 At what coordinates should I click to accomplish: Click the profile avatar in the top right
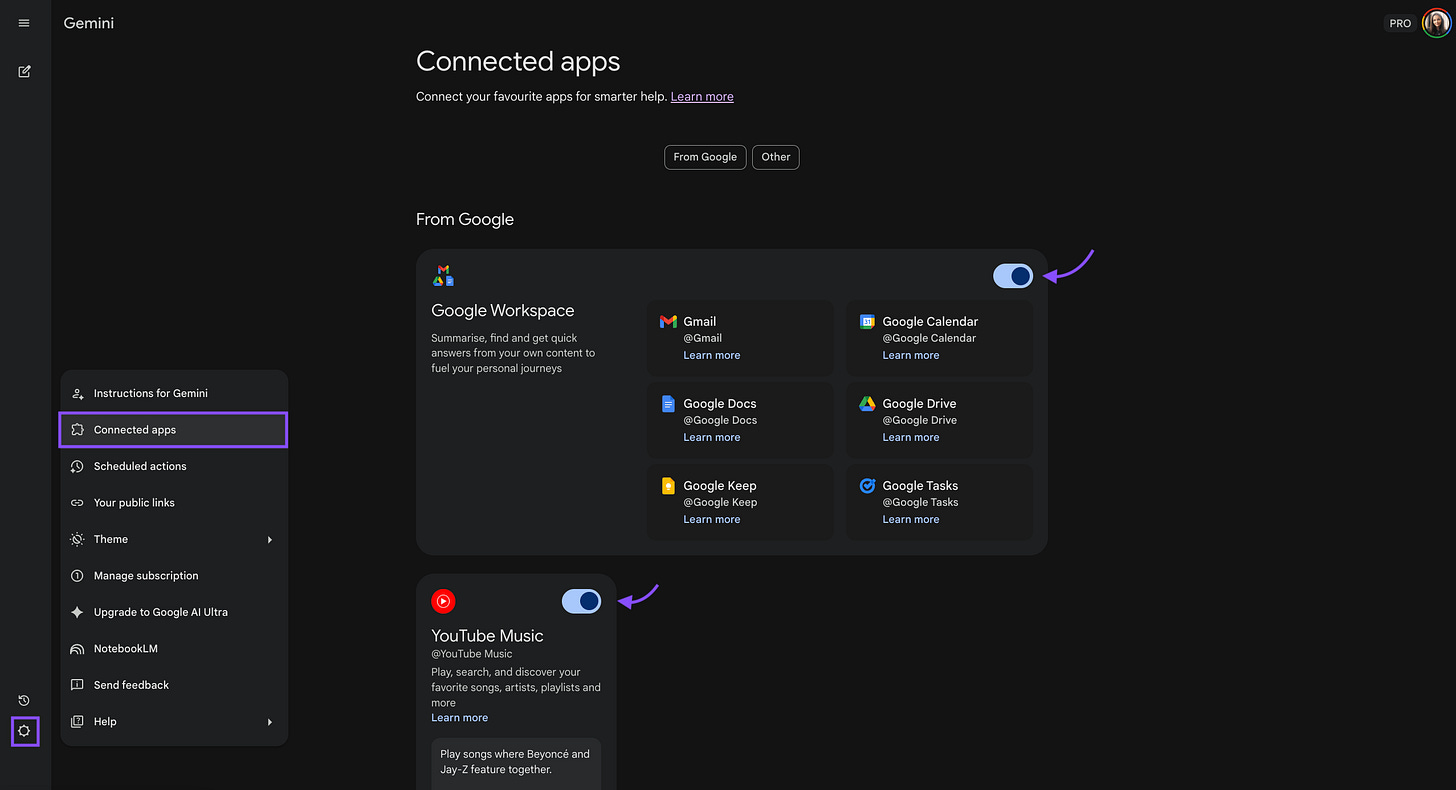(1435, 22)
